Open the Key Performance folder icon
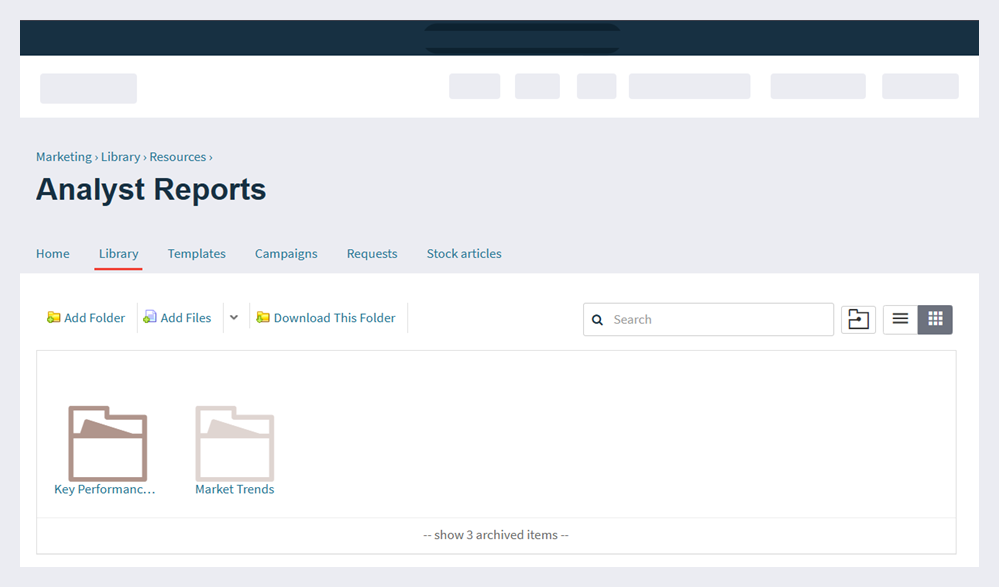 (x=106, y=442)
